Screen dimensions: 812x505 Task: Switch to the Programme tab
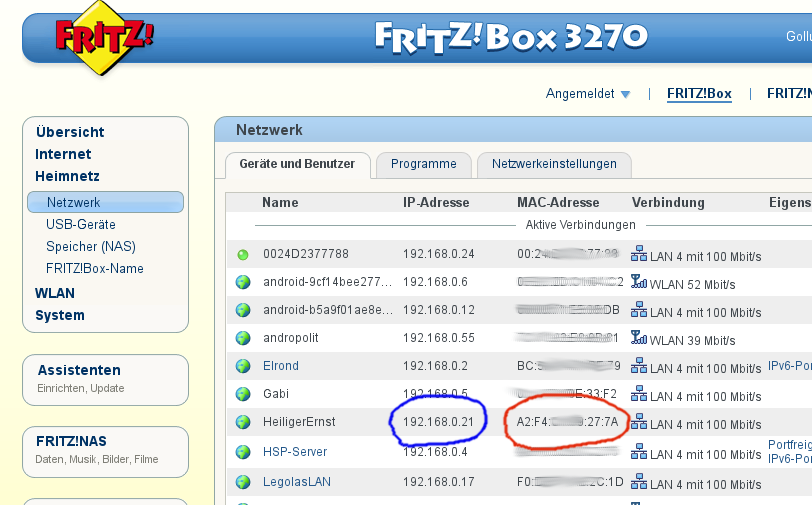point(423,164)
